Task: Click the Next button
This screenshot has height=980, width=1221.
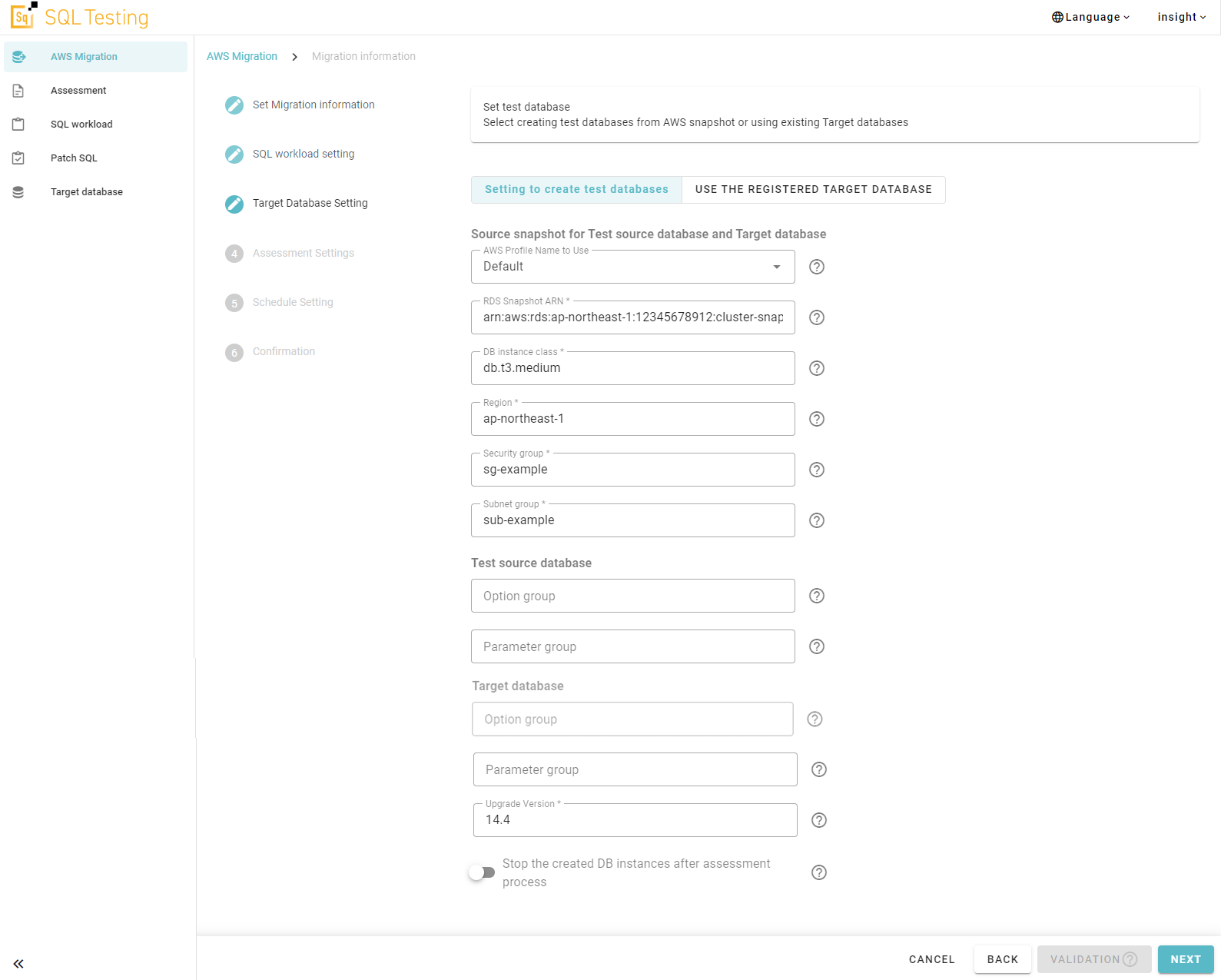Action: click(x=1186, y=959)
